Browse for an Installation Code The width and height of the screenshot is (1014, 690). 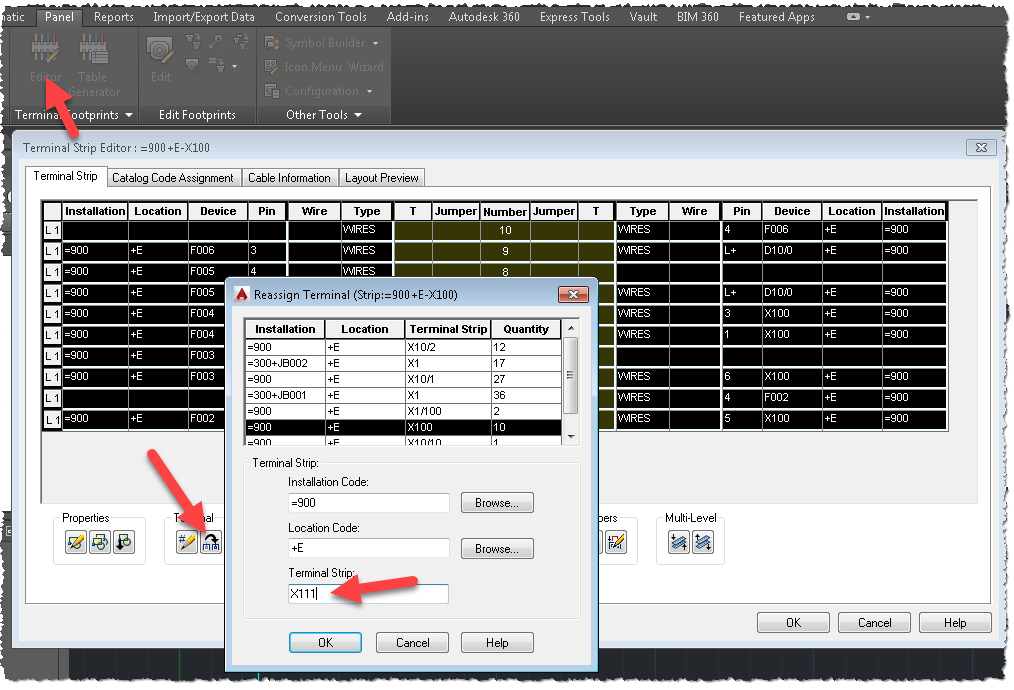point(497,503)
